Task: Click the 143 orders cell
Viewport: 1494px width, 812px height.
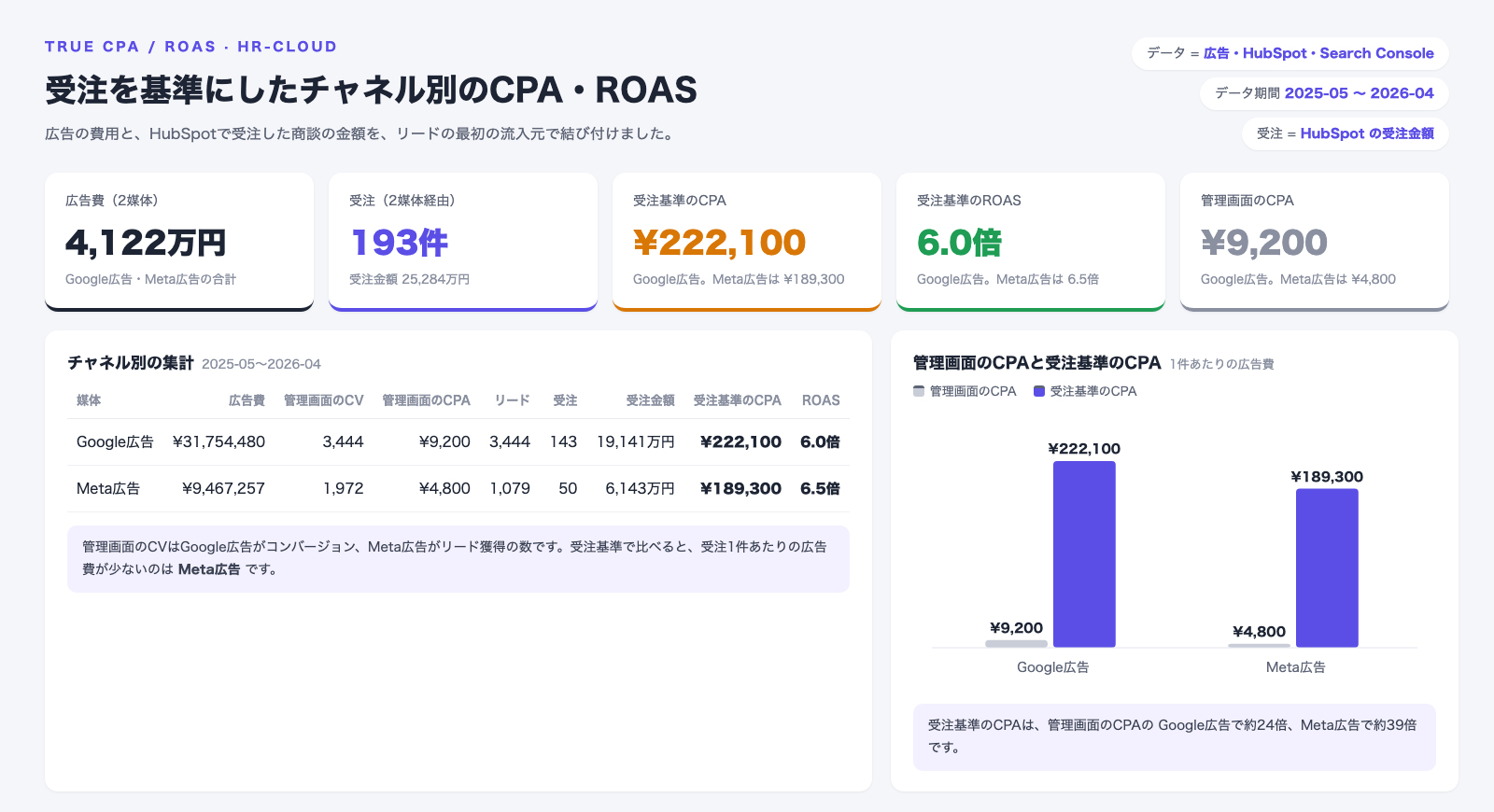Action: tap(563, 441)
